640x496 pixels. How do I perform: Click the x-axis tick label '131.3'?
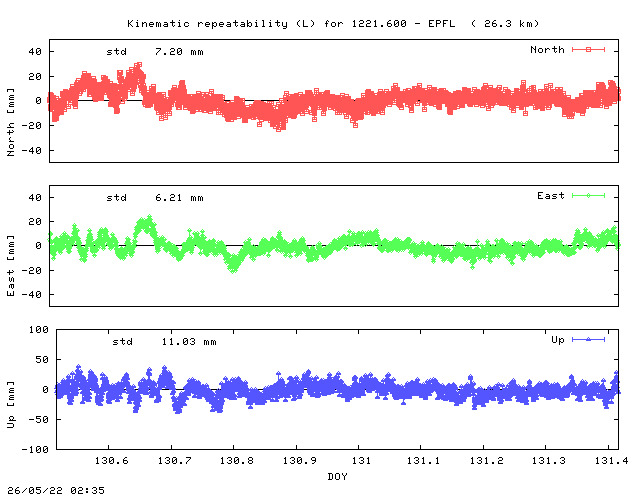point(549,460)
